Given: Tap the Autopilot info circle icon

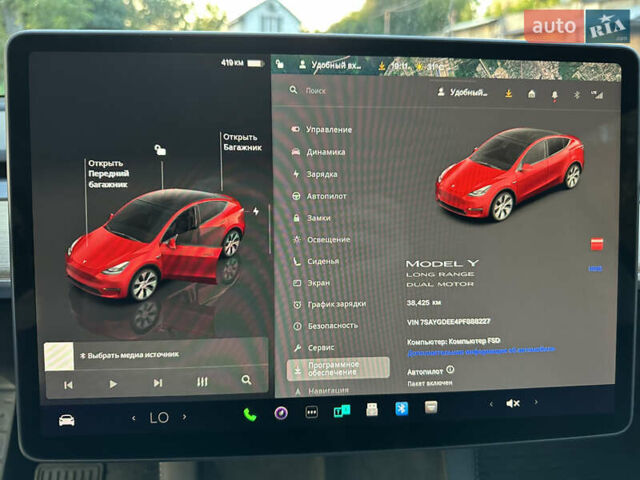Looking at the screenshot, I should pyautogui.click(x=450, y=369).
